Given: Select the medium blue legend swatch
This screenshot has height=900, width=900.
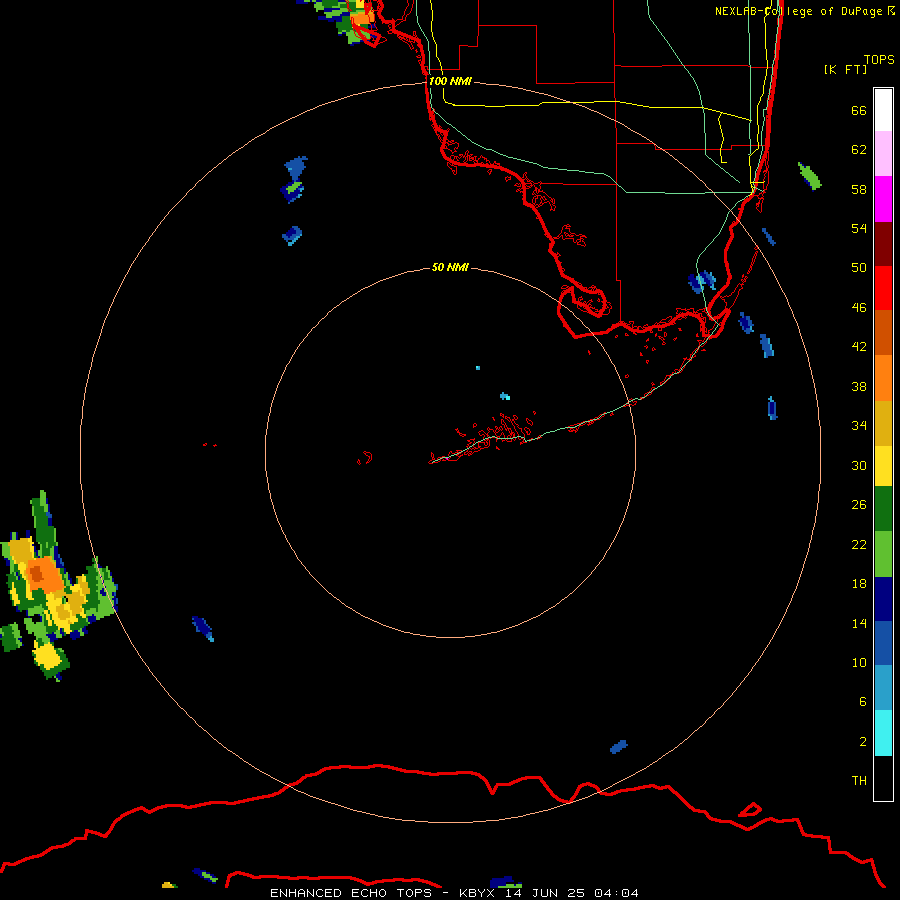Looking at the screenshot, I should pyautogui.click(x=883, y=643).
